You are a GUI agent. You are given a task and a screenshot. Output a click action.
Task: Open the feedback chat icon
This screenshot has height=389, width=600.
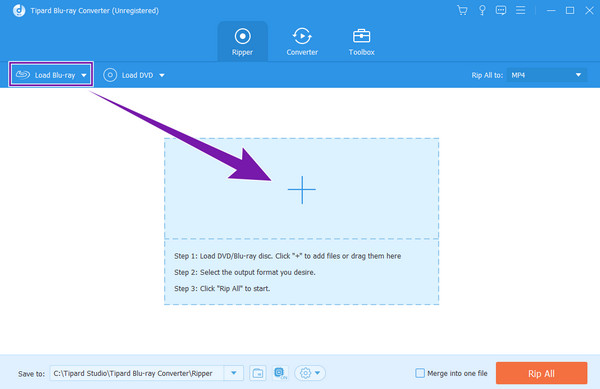501,10
